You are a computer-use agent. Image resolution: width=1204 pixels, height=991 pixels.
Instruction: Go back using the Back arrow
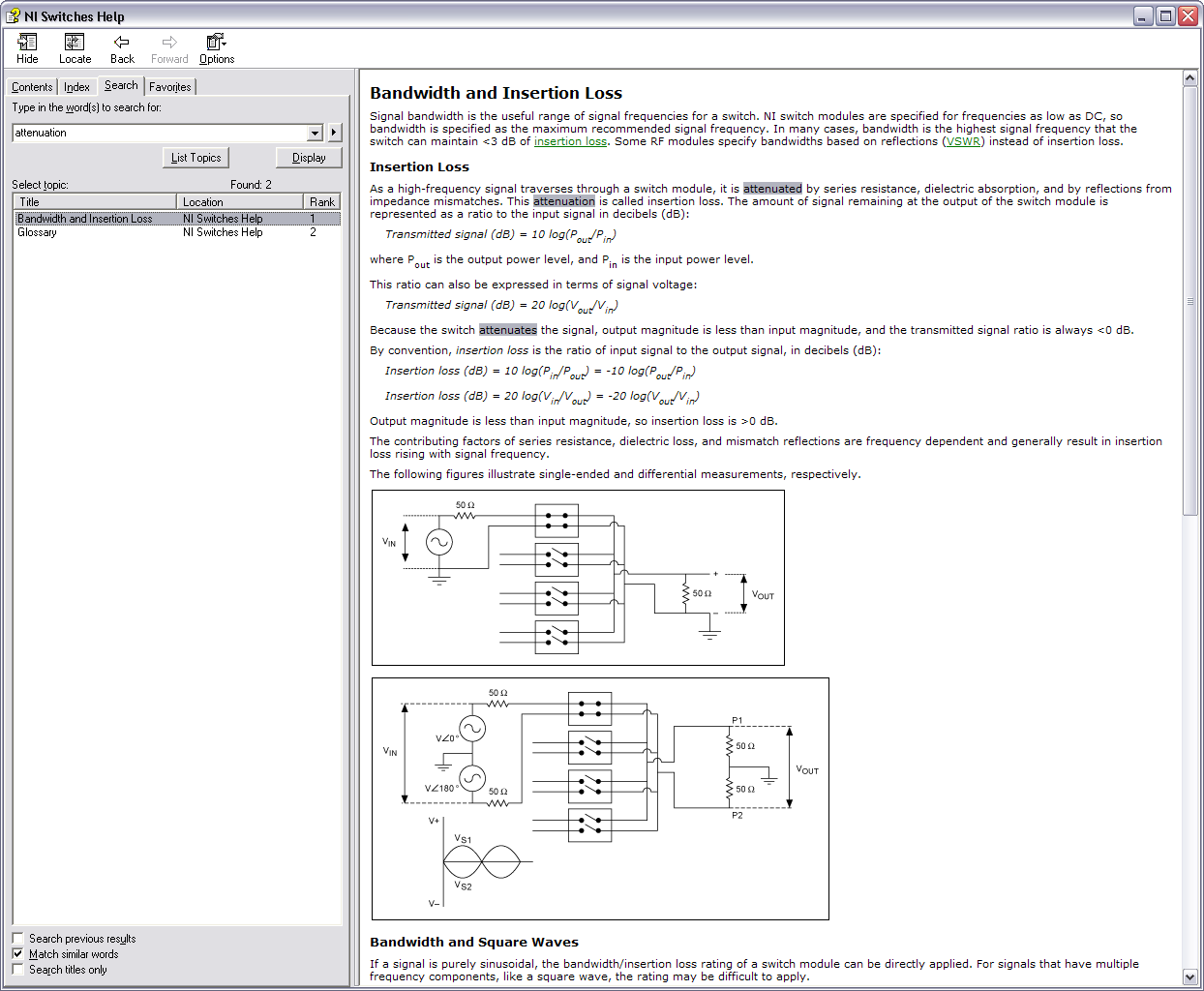click(x=122, y=43)
